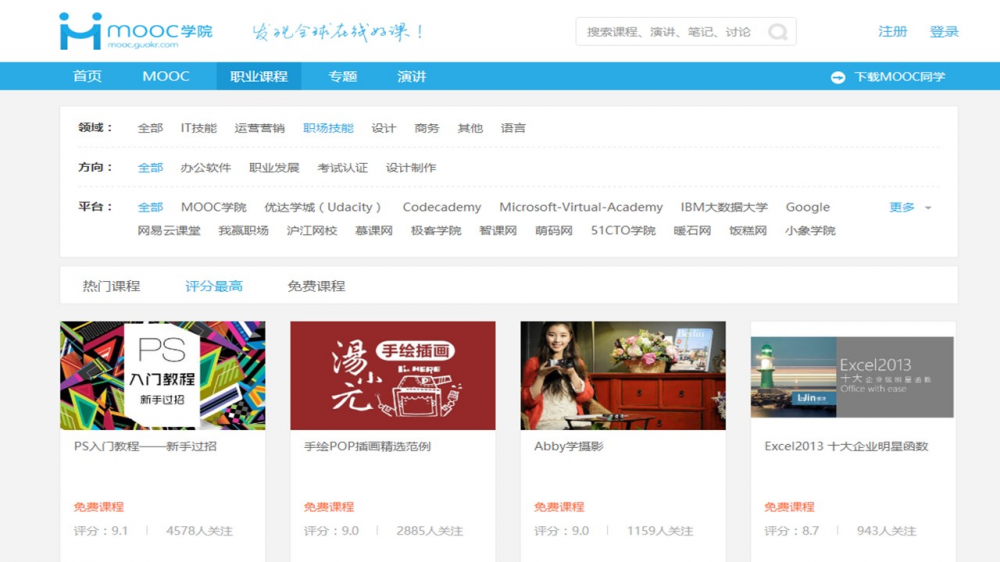This screenshot has width=1000, height=562.
Task: Open the PS入门教程 course thumbnail
Action: [x=162, y=375]
